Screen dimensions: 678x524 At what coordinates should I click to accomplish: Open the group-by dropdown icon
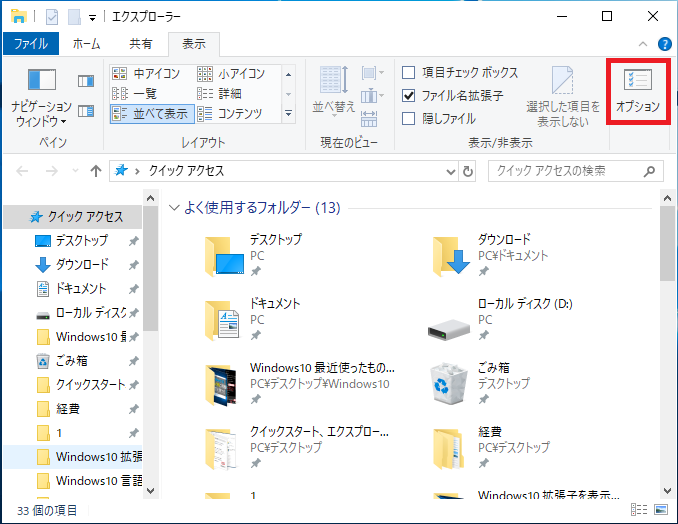(373, 73)
